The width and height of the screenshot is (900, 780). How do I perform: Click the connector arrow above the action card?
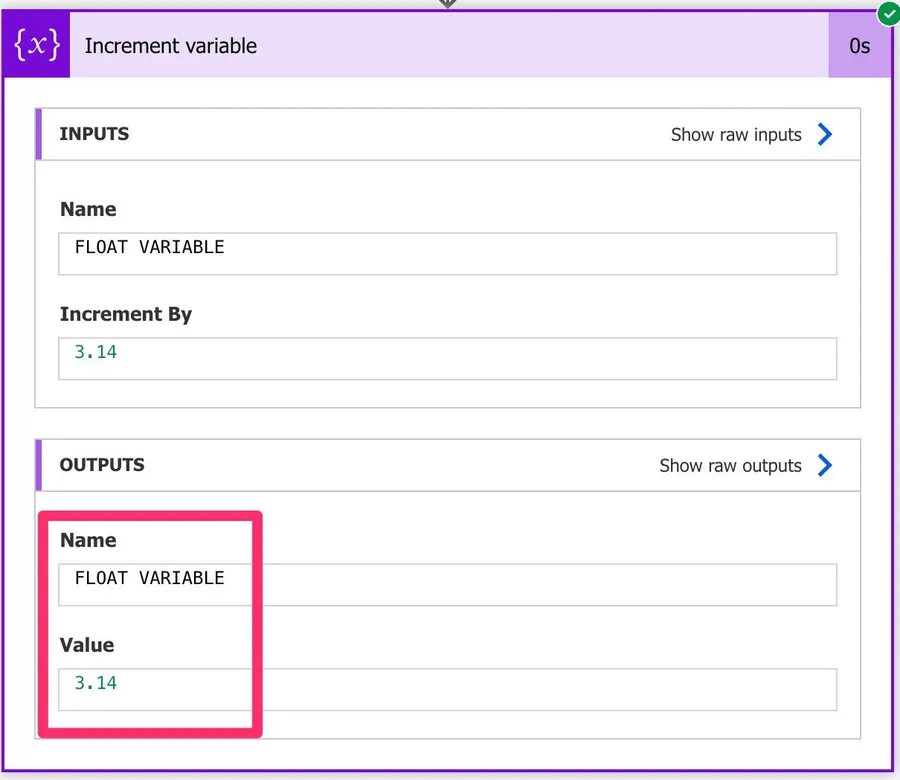click(x=448, y=4)
